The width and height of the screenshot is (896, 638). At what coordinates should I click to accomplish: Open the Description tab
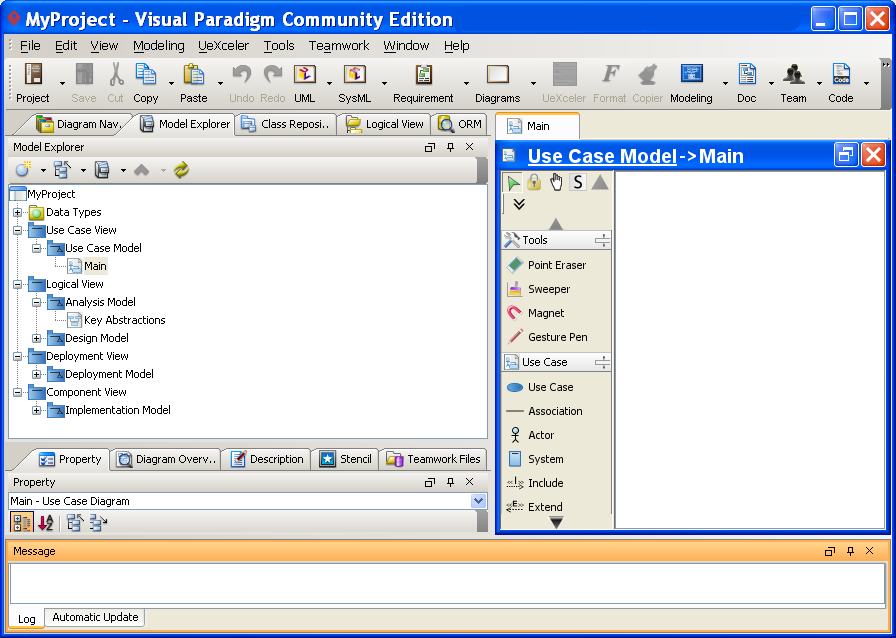tap(267, 459)
